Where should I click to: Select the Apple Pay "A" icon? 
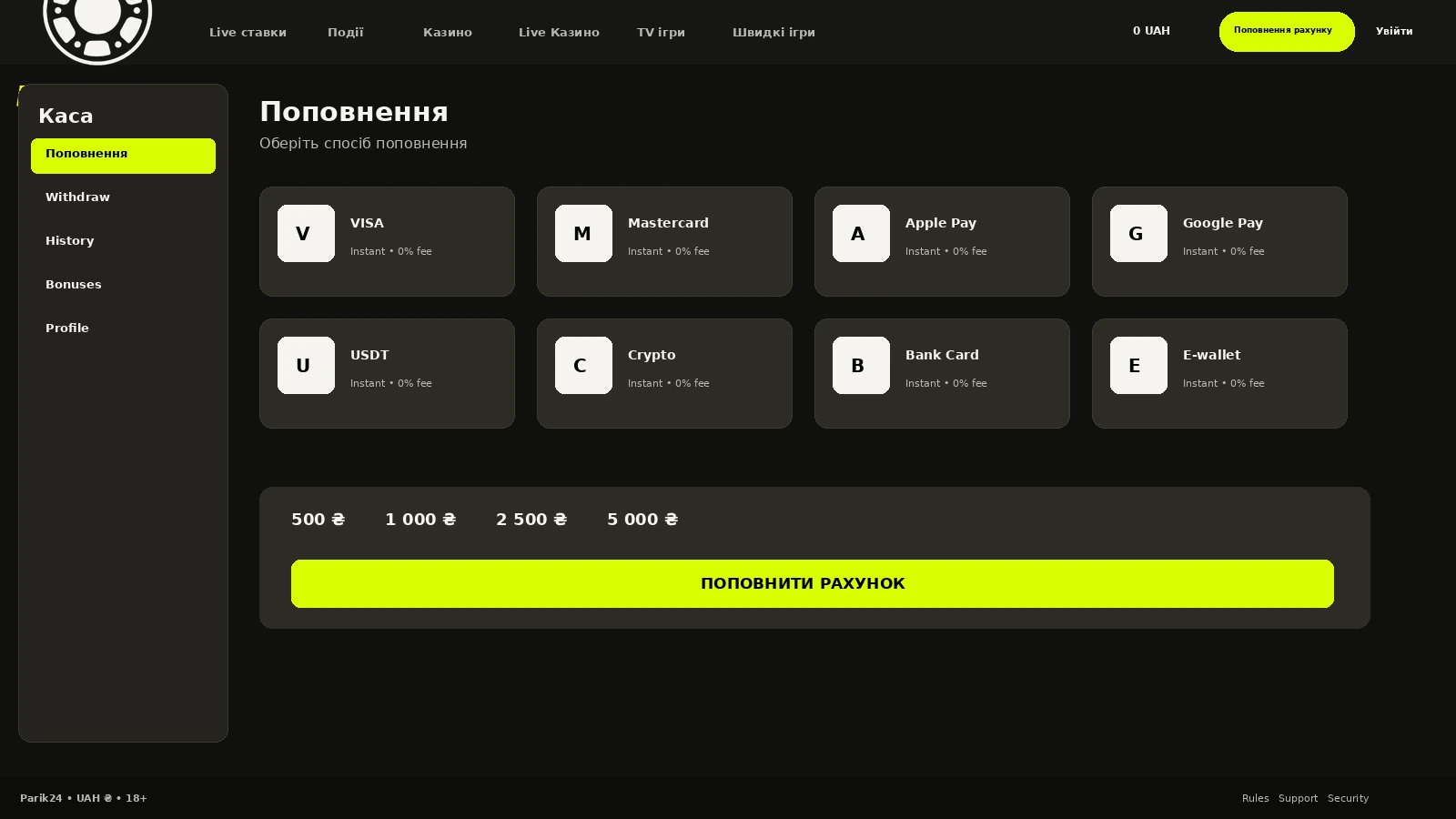[861, 234]
